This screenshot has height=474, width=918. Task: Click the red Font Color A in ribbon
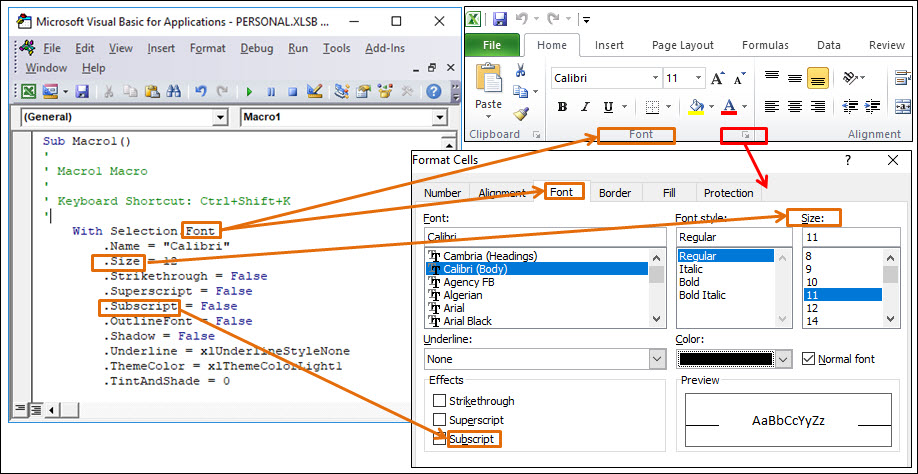(x=729, y=107)
